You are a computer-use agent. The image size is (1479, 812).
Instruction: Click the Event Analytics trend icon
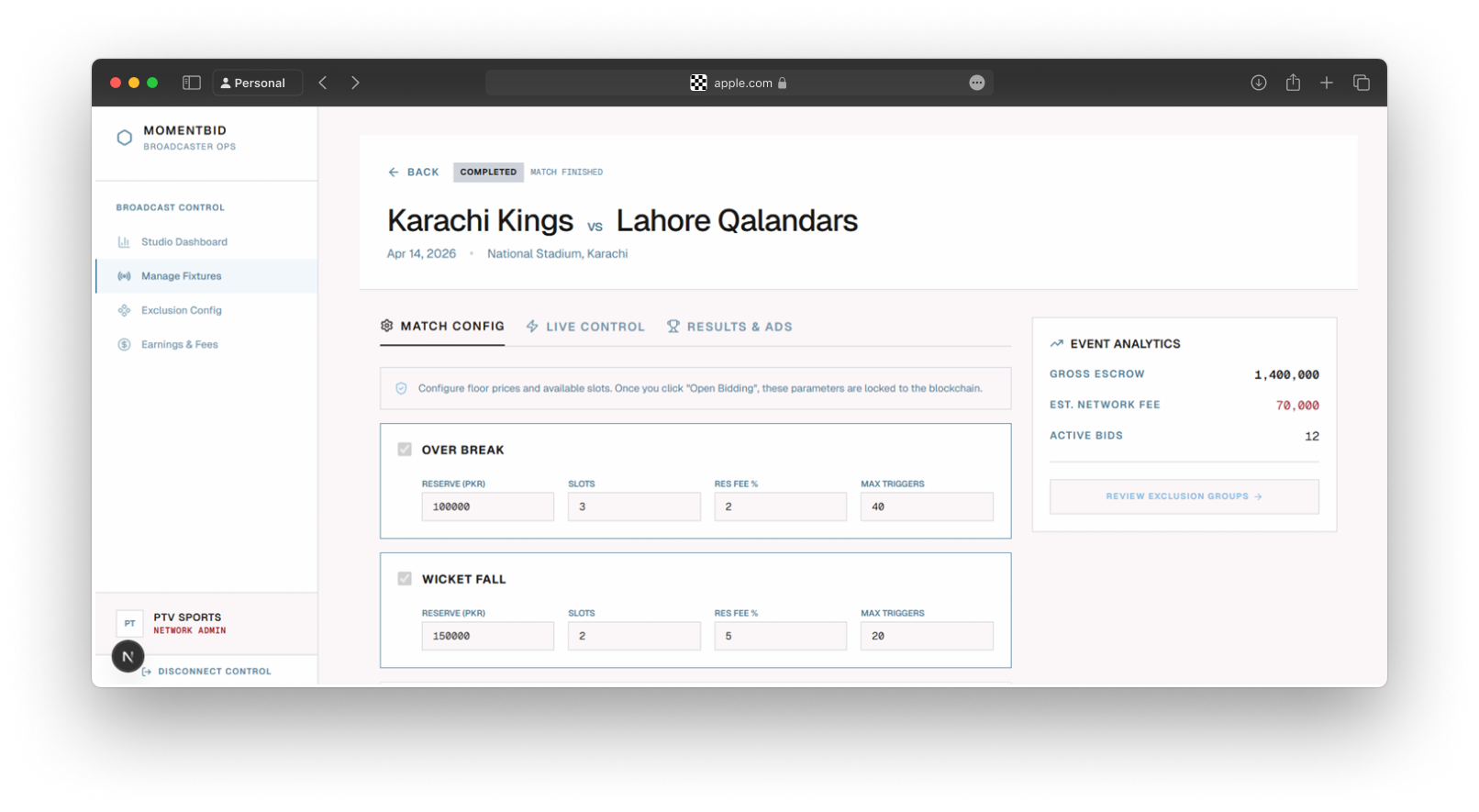(1057, 344)
